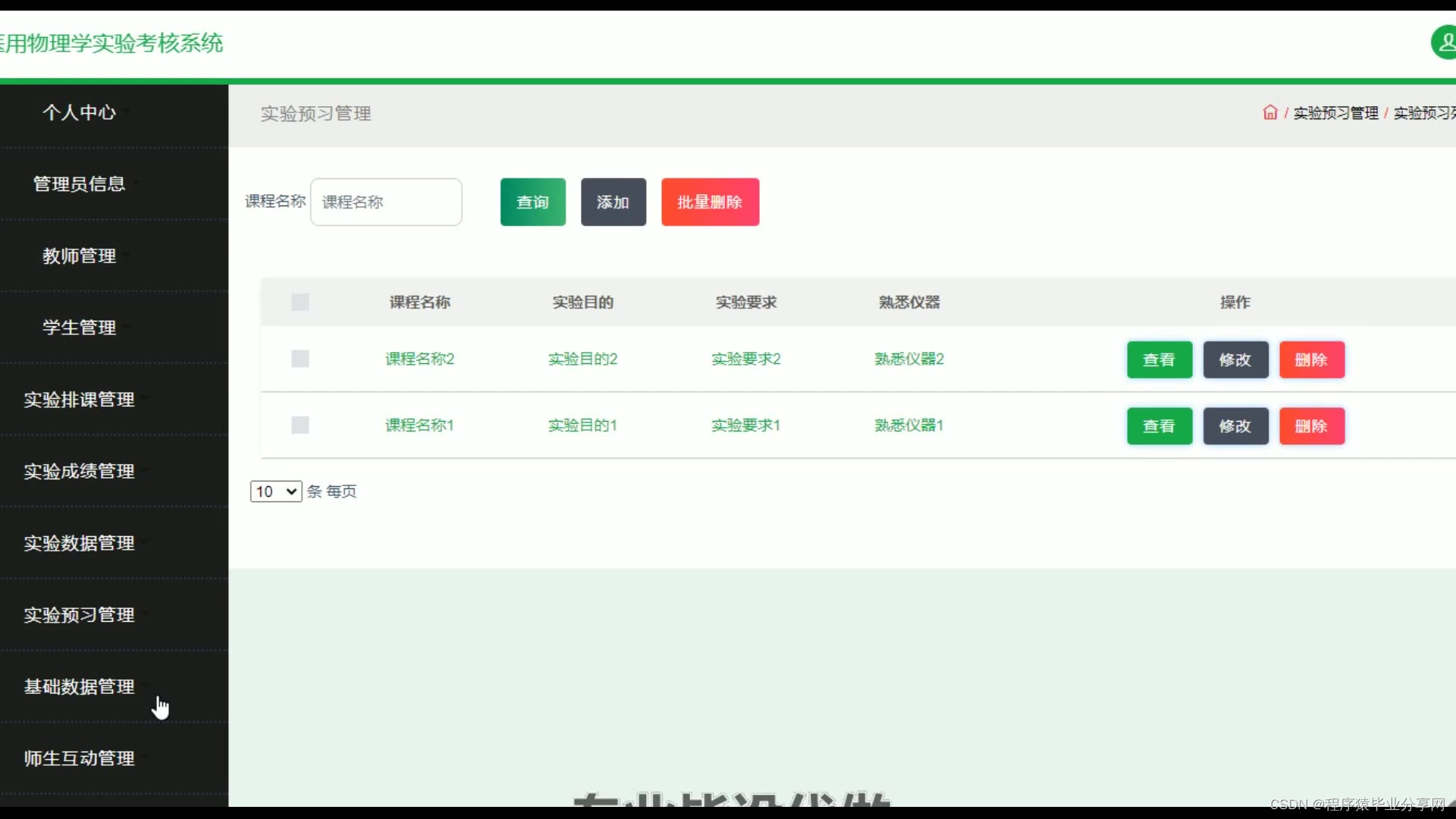The image size is (1456, 819).
Task: Click 删除 for 课程名称2 row
Action: coord(1311,360)
